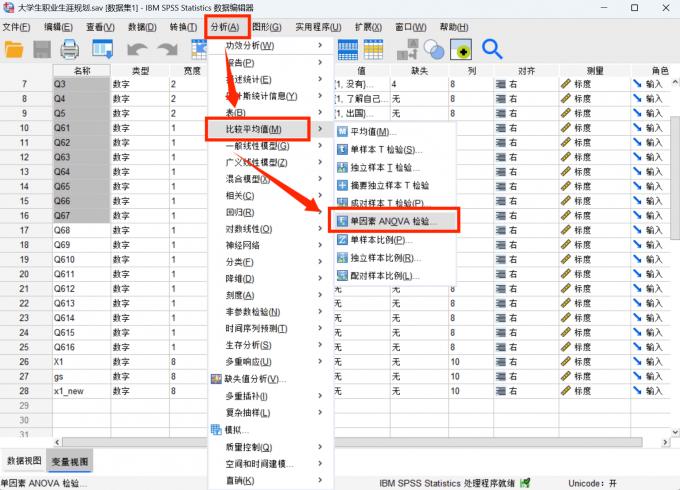Viewport: 680px width, 490px height.
Task: Click the undo arrow icon
Action: pyautogui.click(x=137, y=49)
